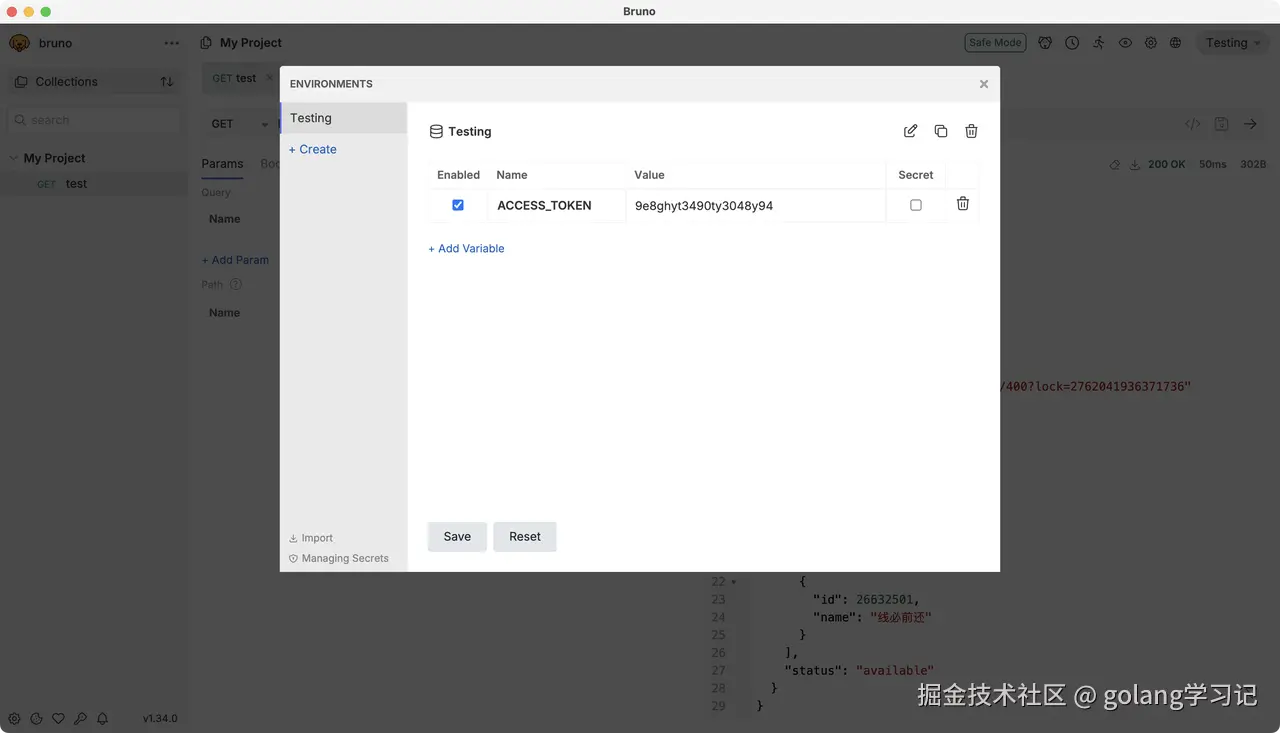This screenshot has height=733, width=1280.
Task: Open notifications bell in bottom bar
Action: coord(102,718)
